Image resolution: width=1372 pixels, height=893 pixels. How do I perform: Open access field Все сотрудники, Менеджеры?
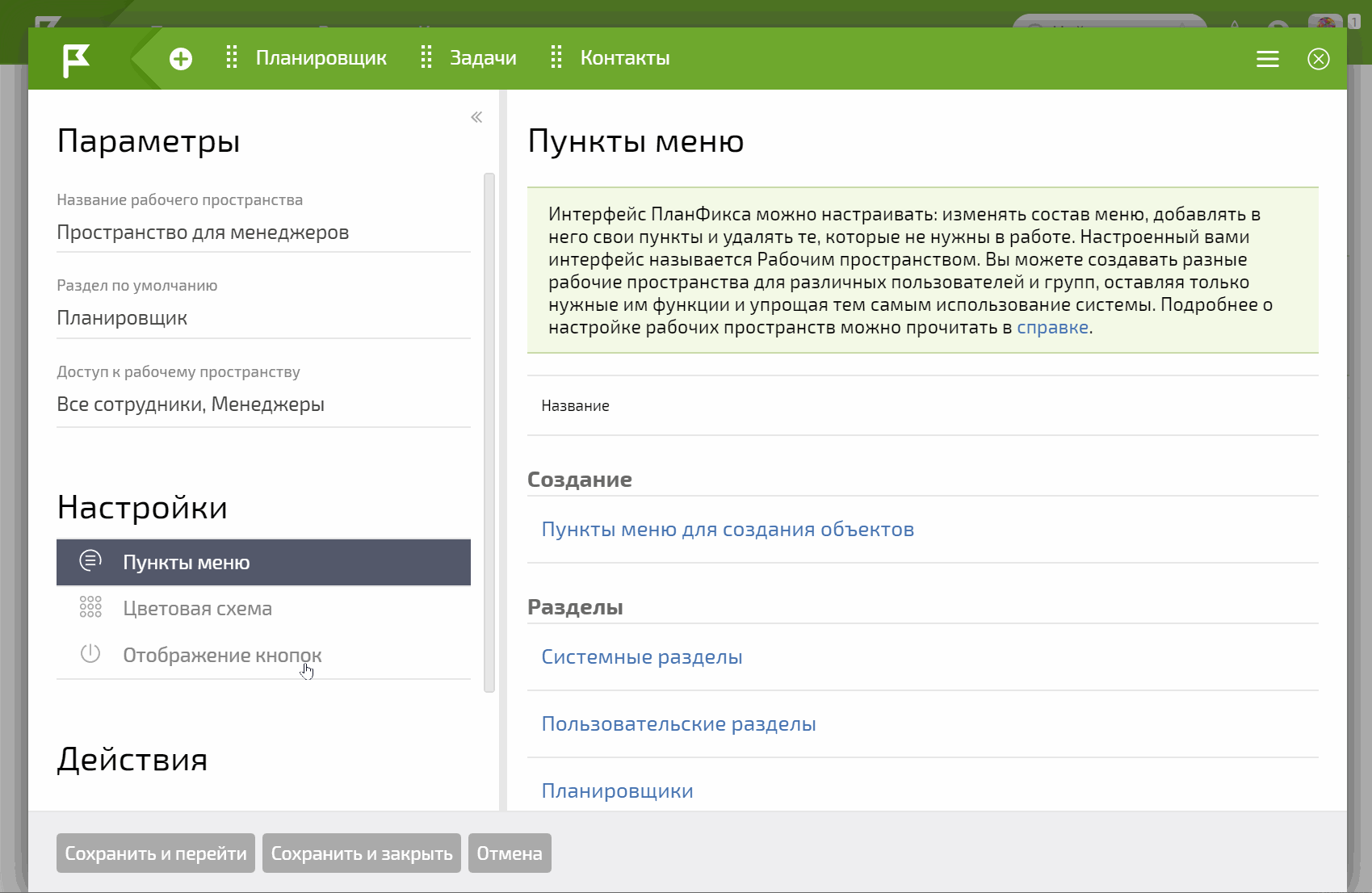tap(263, 405)
